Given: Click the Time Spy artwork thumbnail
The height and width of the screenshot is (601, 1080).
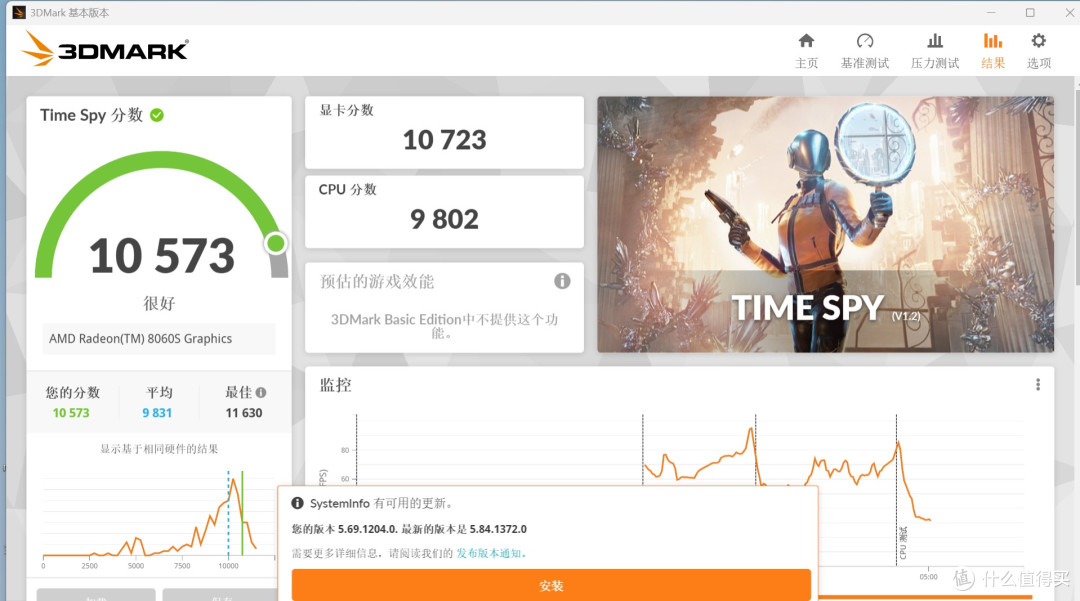Looking at the screenshot, I should 825,224.
